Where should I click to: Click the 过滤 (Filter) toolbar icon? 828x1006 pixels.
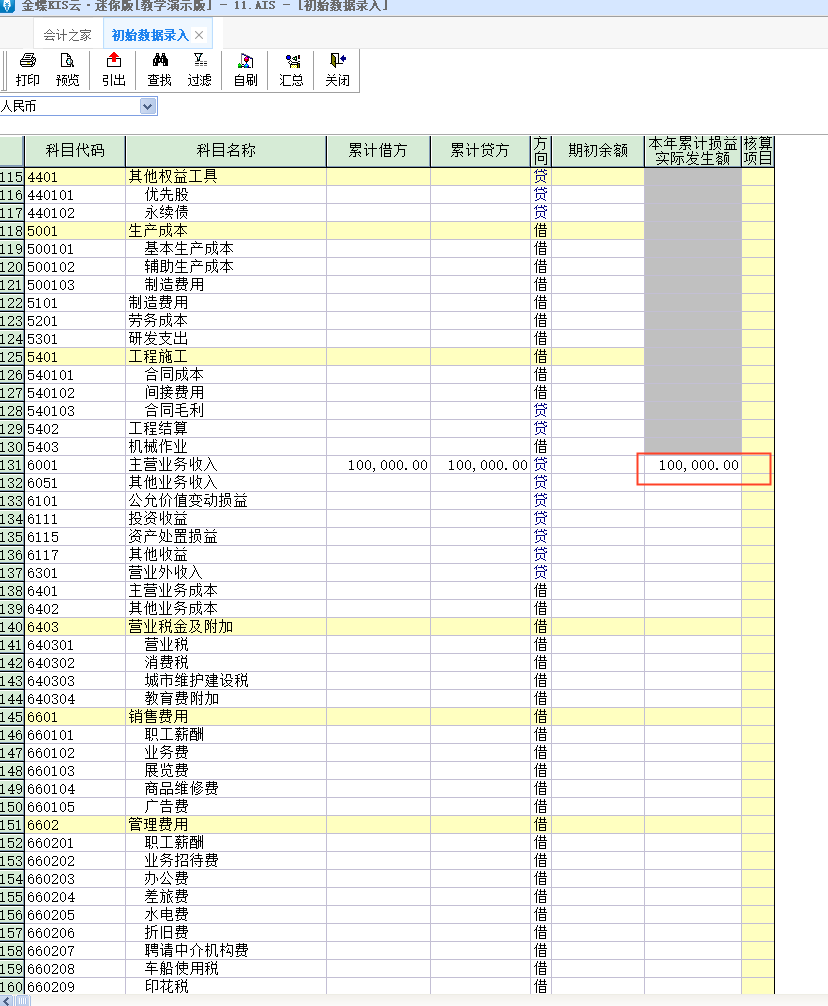(x=200, y=69)
